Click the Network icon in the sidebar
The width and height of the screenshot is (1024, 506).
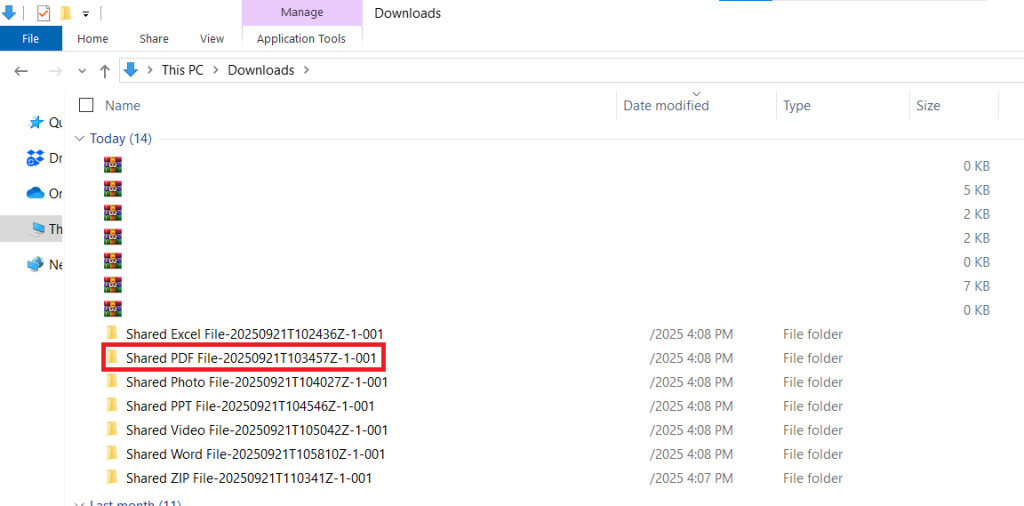pyautogui.click(x=36, y=264)
